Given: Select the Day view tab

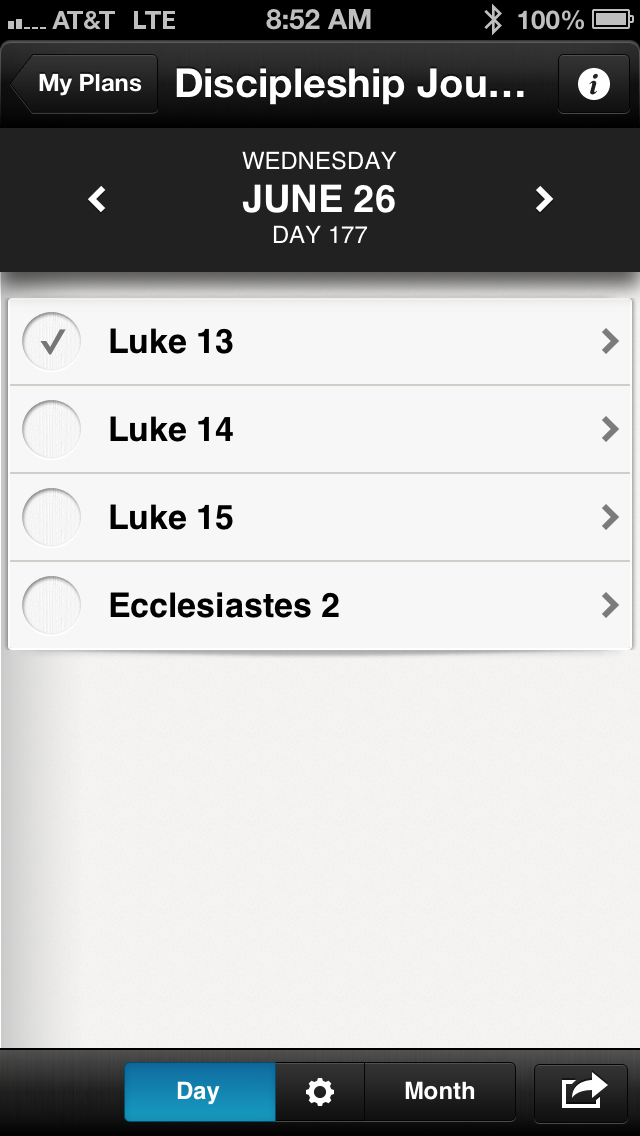Looking at the screenshot, I should coord(198,1092).
